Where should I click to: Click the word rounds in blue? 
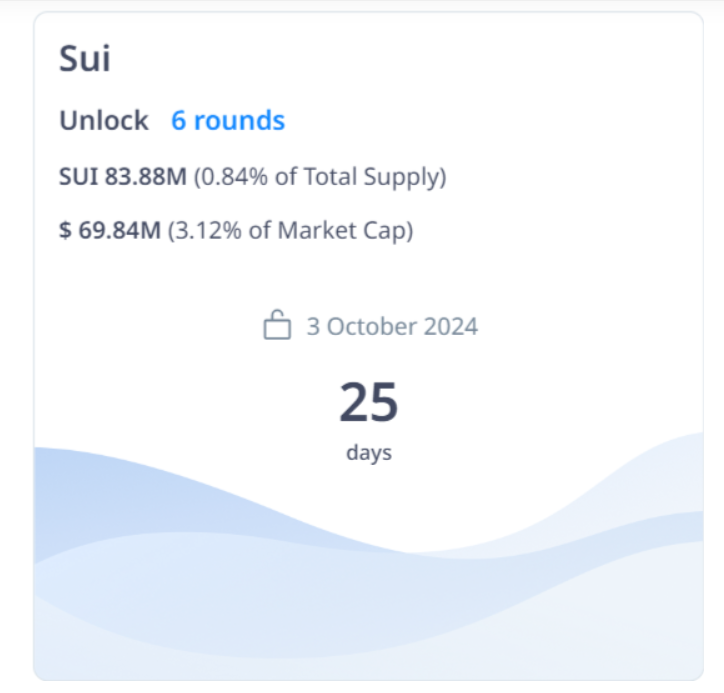tap(239, 121)
